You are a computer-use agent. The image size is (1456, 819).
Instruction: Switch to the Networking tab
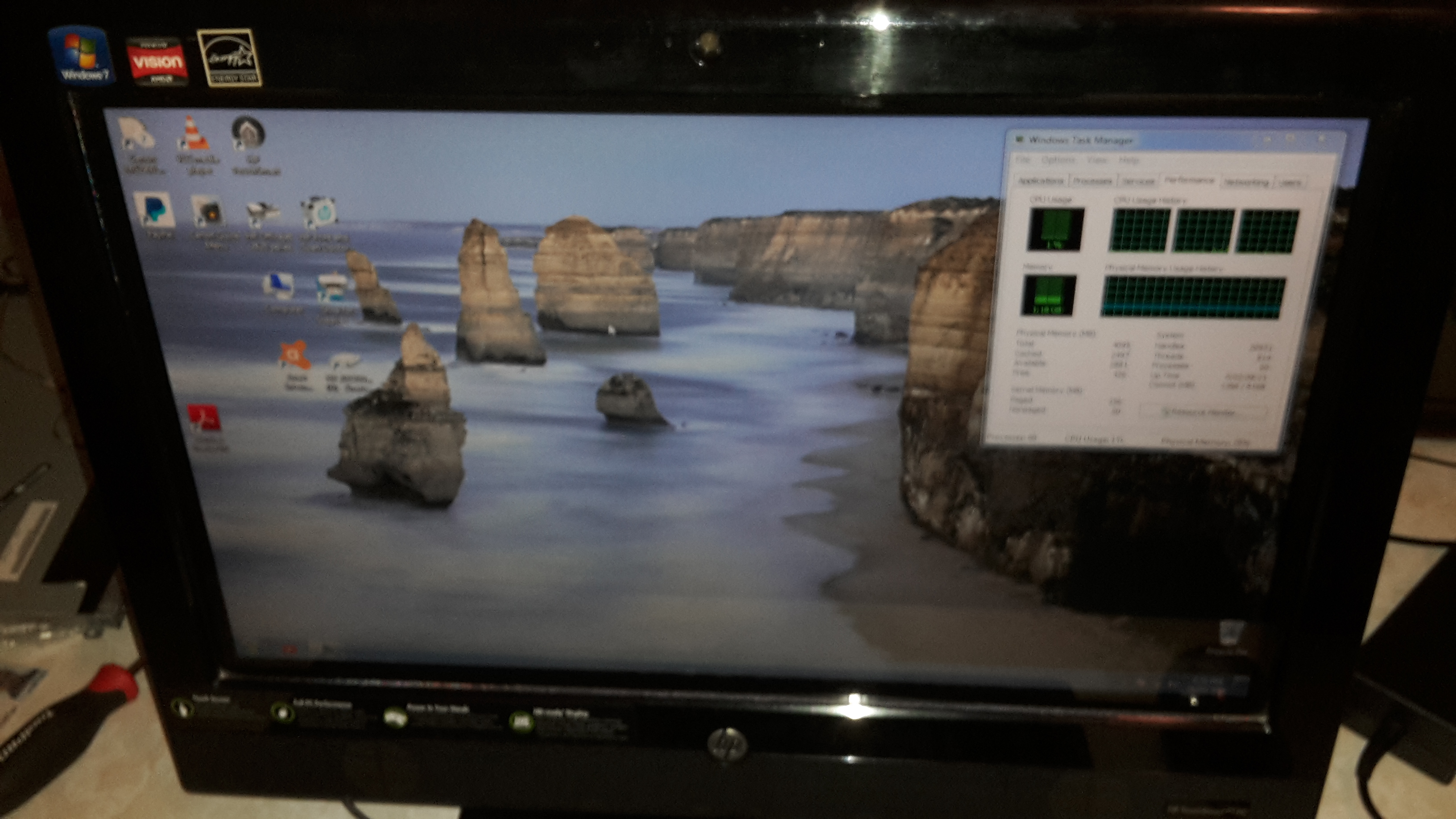1246,182
